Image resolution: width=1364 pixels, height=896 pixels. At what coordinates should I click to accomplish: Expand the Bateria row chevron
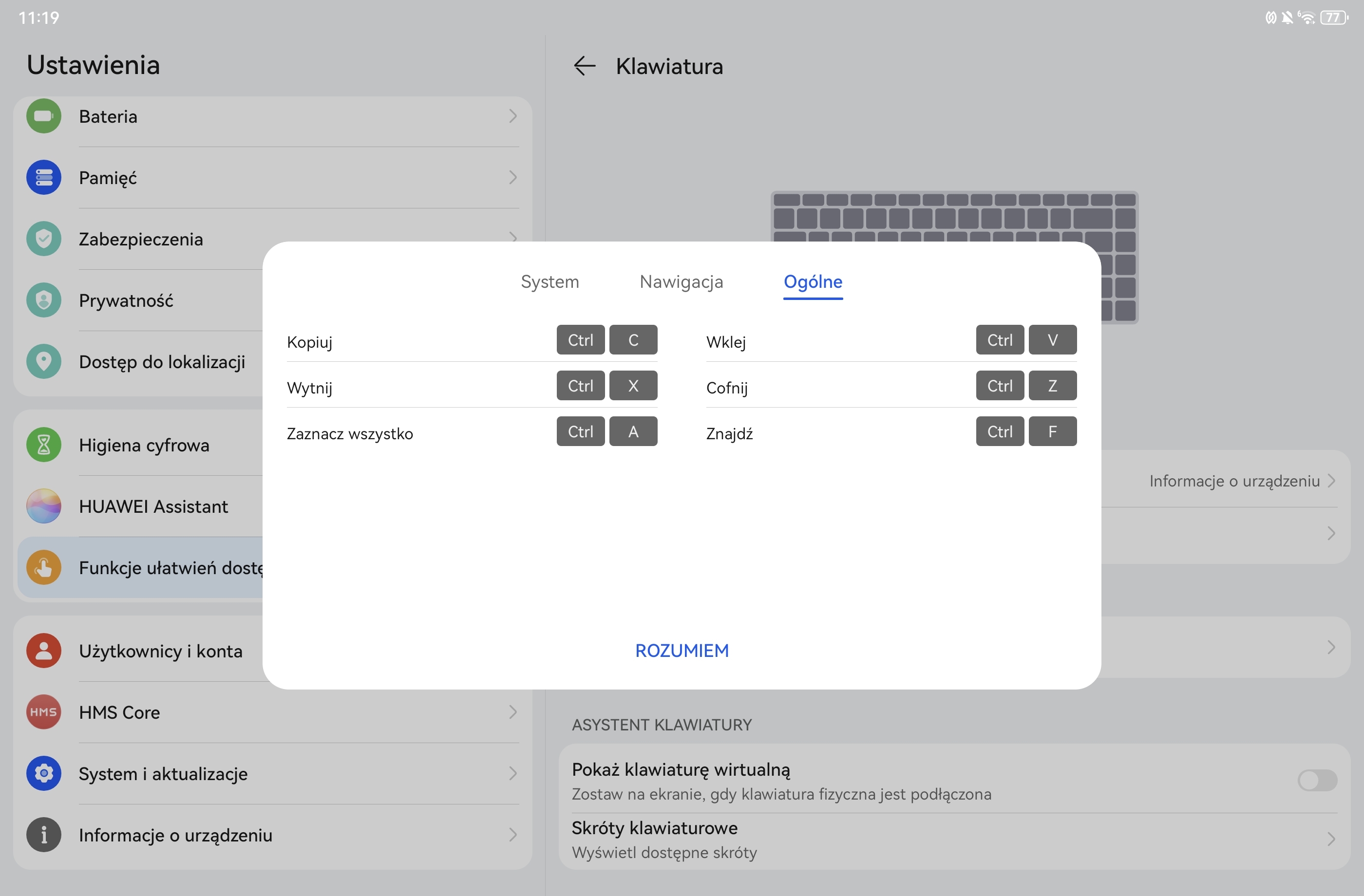[513, 116]
